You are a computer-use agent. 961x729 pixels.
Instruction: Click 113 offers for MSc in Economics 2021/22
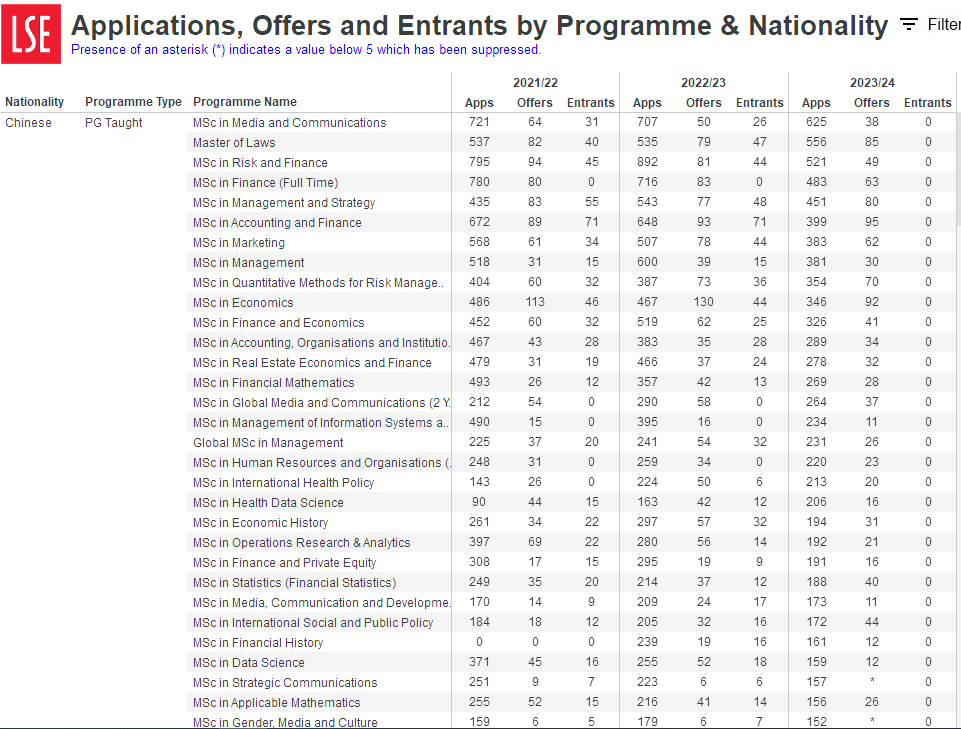tap(534, 302)
